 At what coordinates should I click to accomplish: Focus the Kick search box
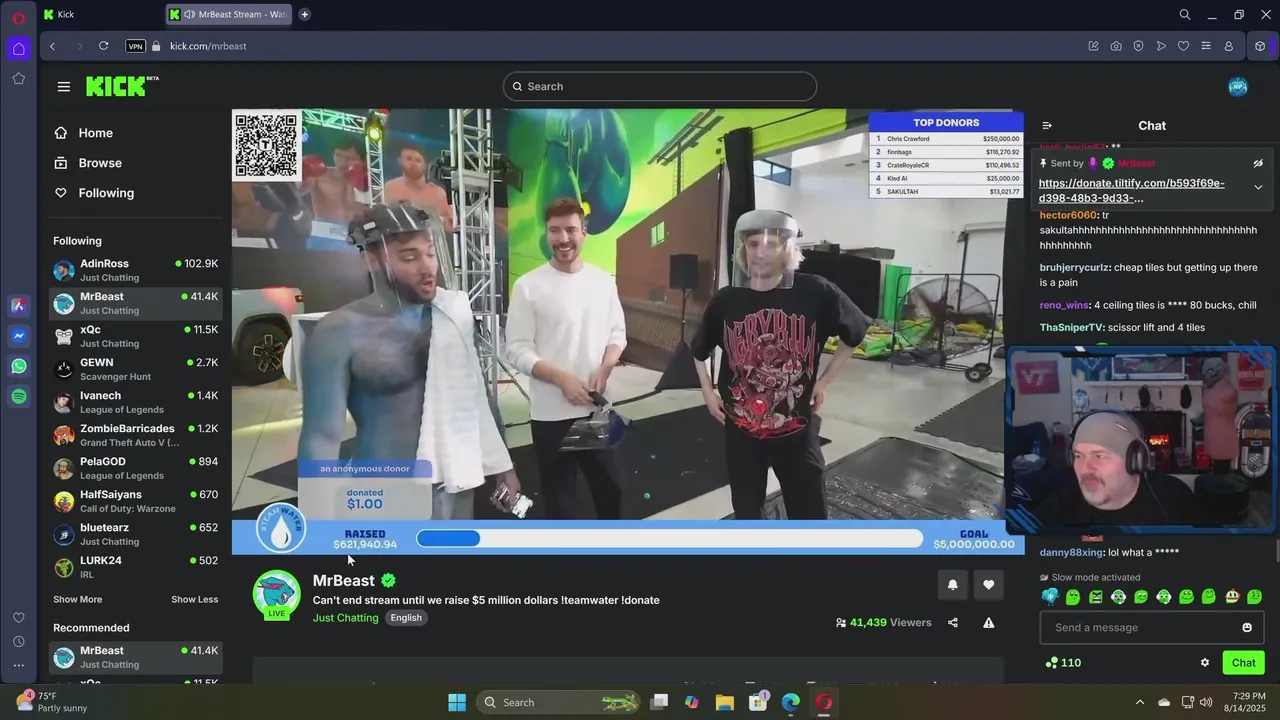click(660, 87)
